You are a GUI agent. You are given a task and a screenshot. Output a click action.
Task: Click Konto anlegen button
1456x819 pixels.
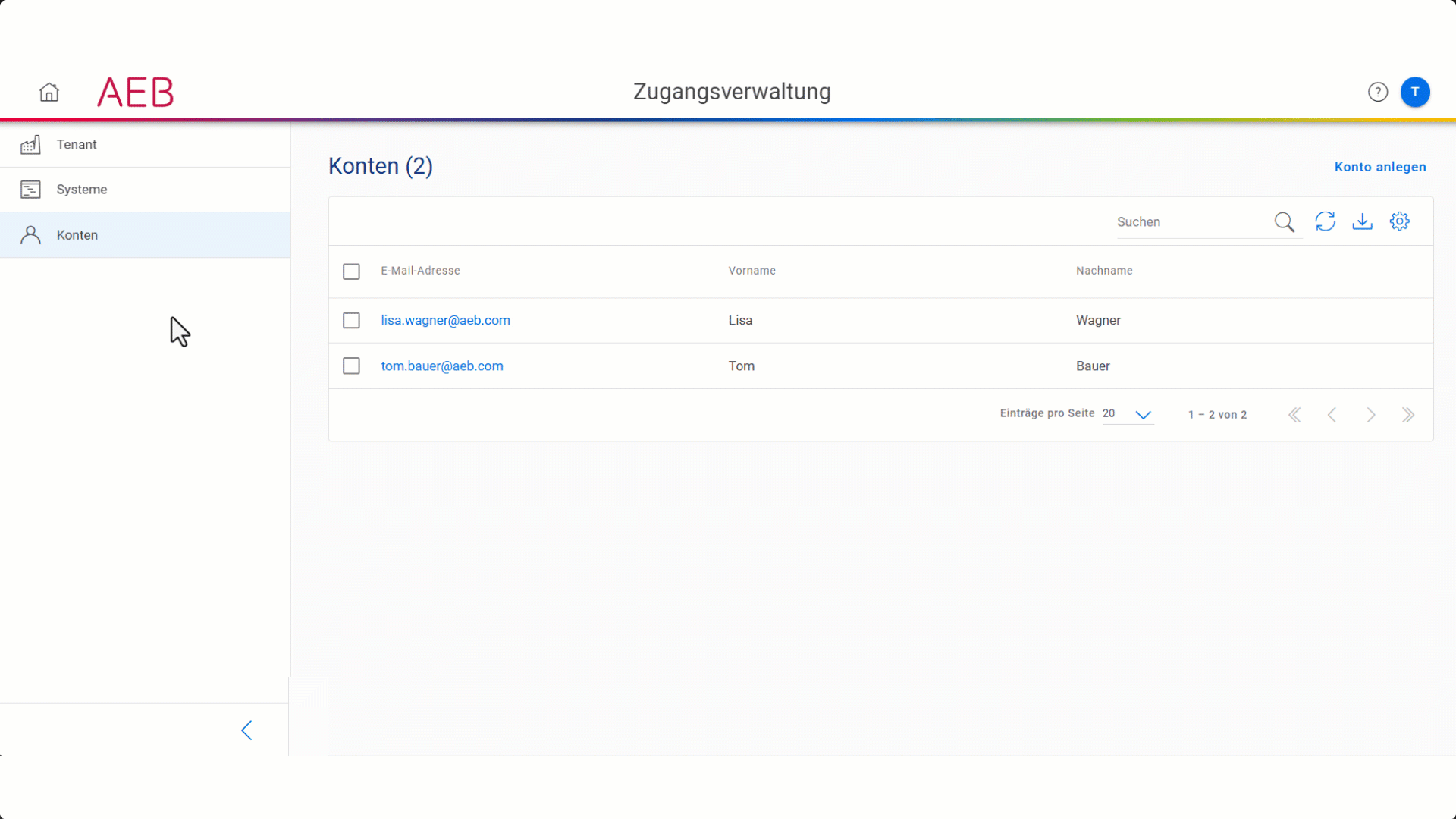tap(1379, 167)
